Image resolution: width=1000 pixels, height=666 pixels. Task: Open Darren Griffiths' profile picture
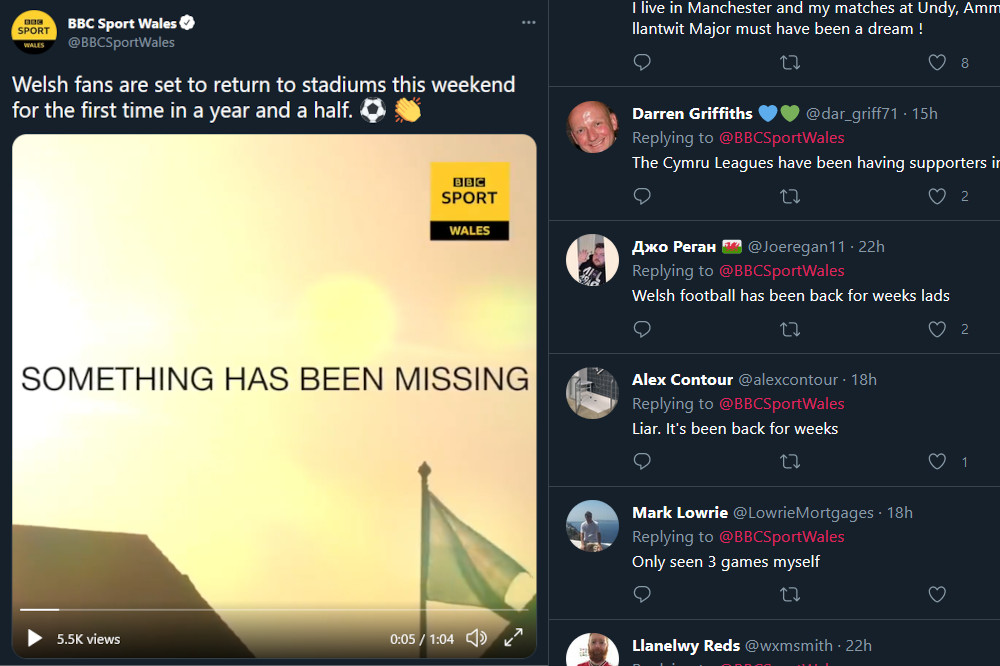(x=592, y=126)
